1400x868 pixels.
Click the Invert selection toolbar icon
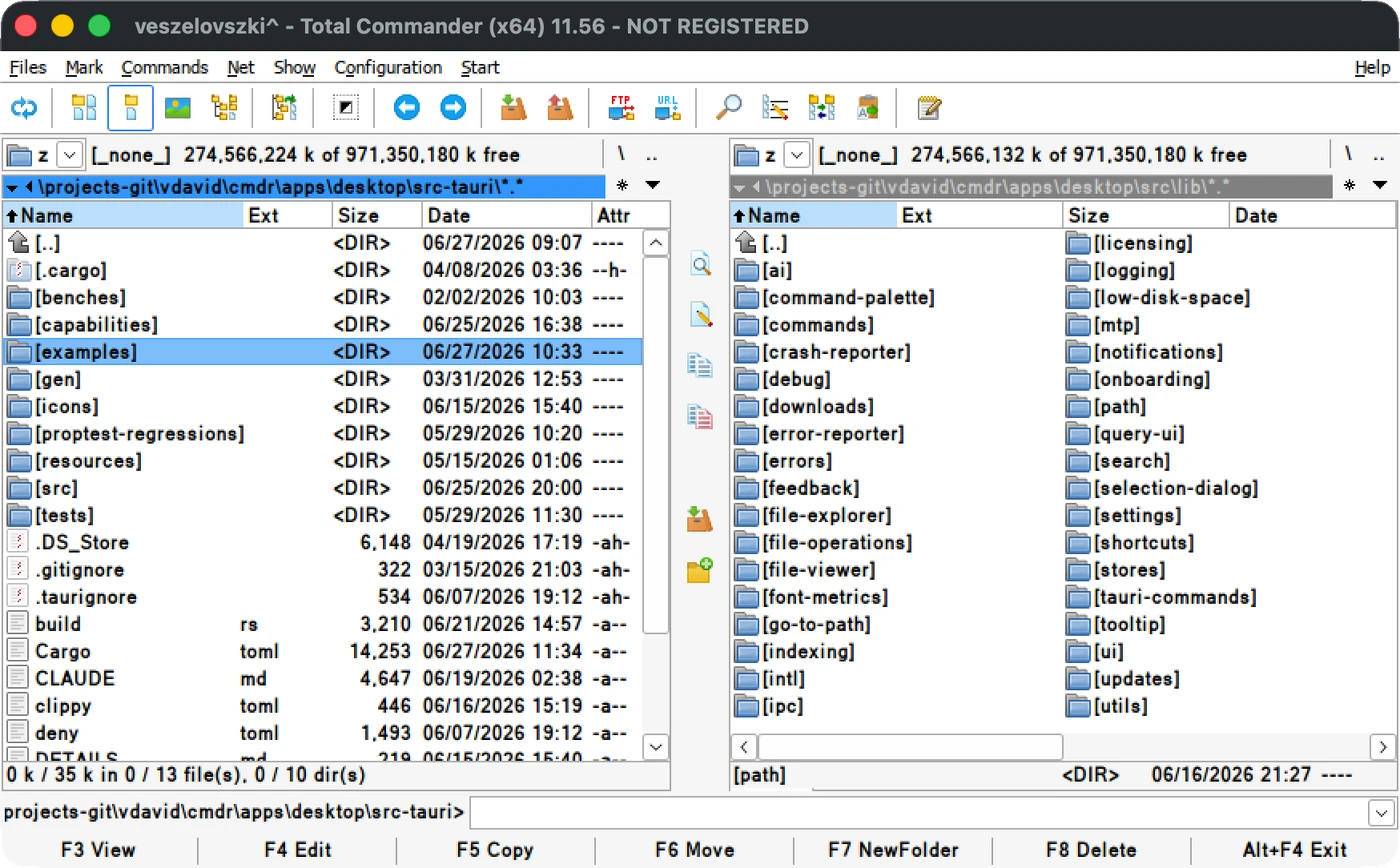(345, 108)
